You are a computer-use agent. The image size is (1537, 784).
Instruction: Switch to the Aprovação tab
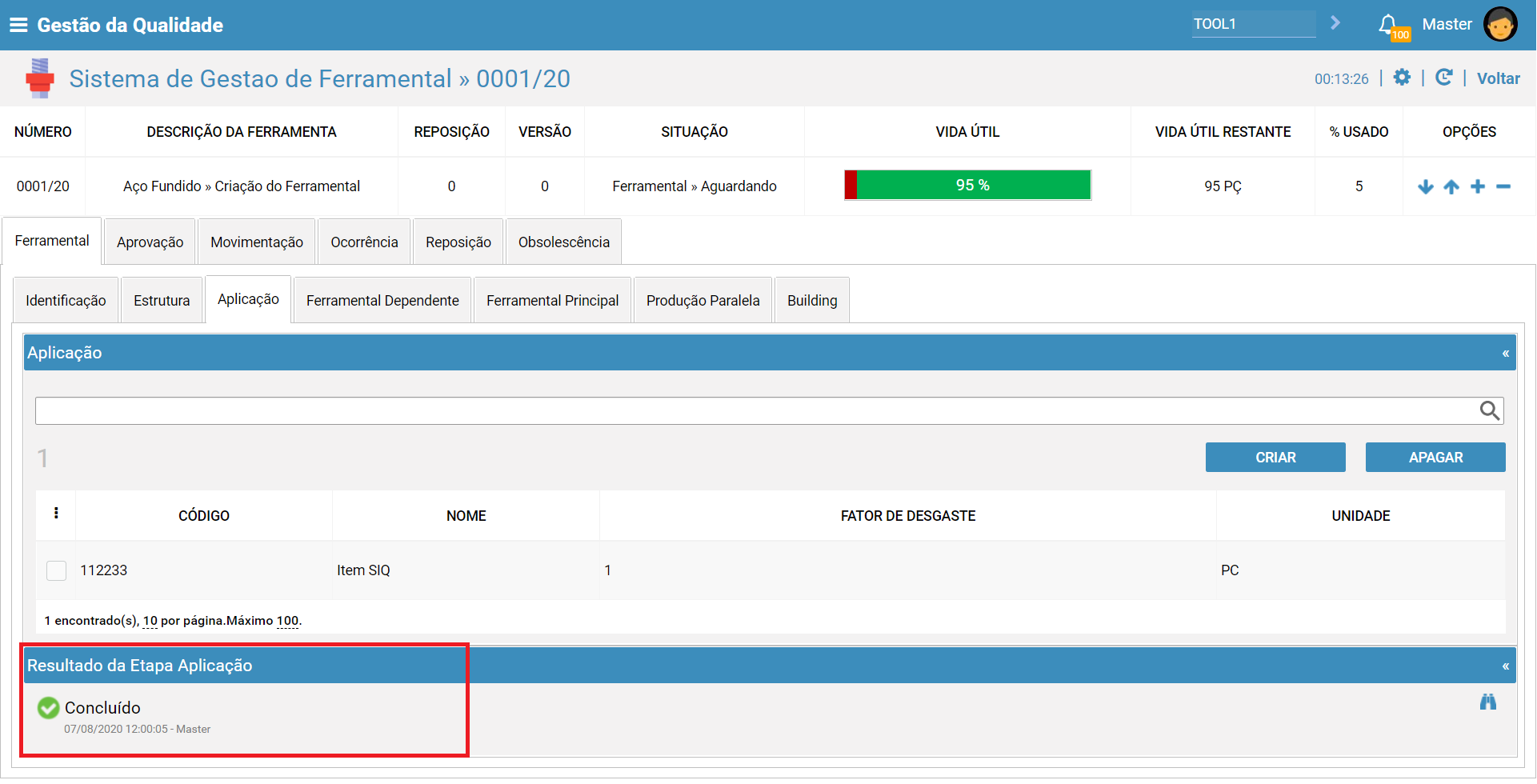pos(150,242)
